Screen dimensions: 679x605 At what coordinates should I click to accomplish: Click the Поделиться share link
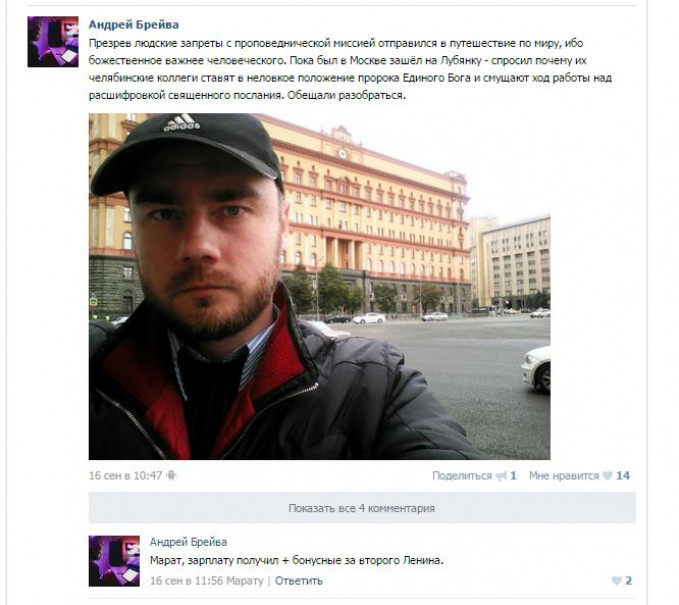click(x=462, y=476)
